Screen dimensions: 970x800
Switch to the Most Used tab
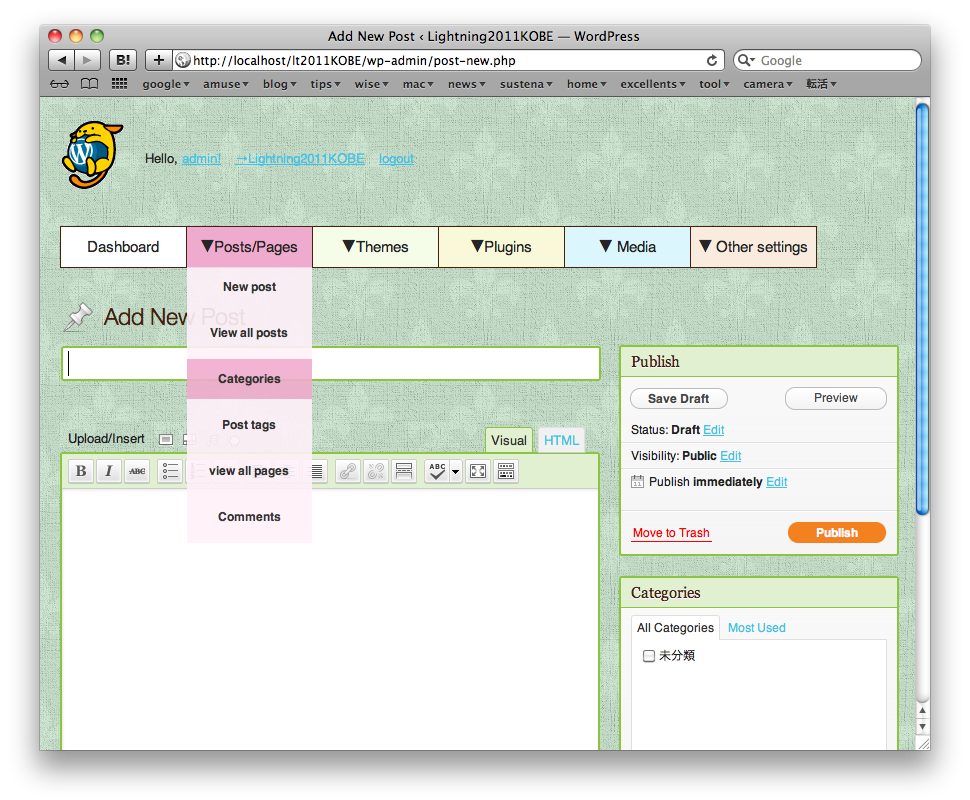point(757,627)
